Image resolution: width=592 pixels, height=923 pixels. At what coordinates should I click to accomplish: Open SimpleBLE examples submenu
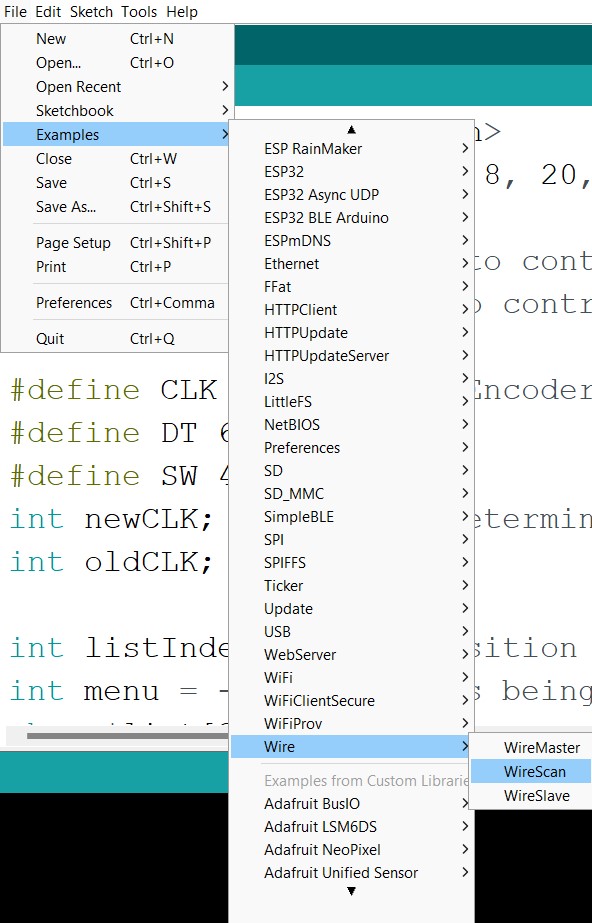click(x=351, y=517)
